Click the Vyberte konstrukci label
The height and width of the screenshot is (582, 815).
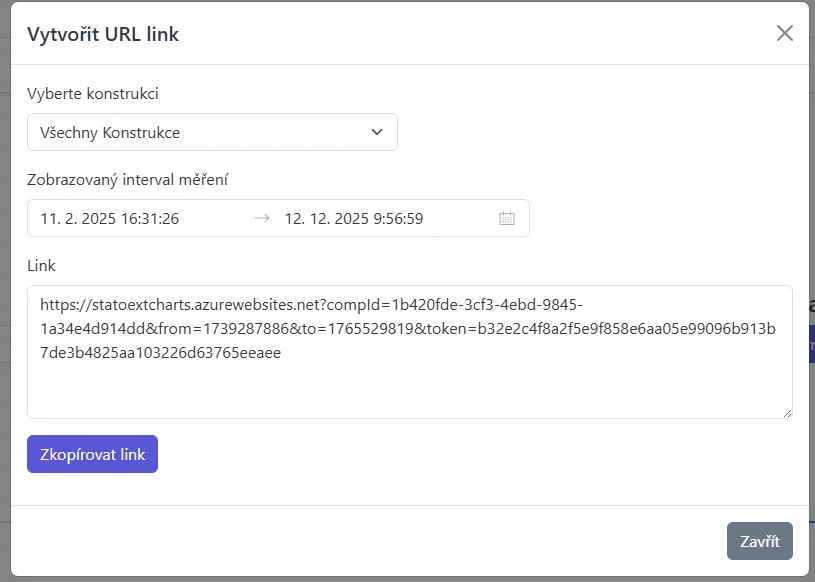pyautogui.click(x=93, y=94)
